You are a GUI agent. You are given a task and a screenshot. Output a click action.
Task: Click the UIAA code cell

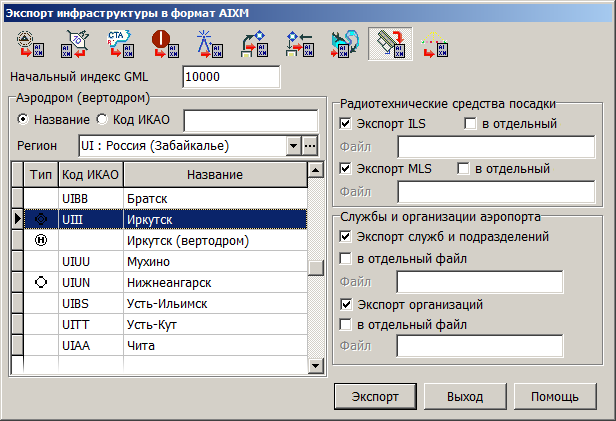[91, 346]
